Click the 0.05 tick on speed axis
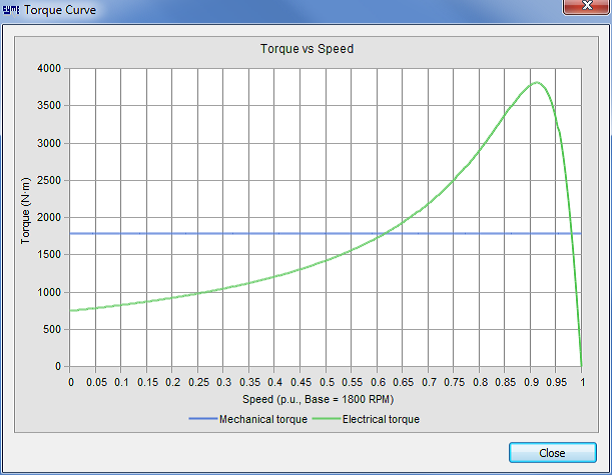This screenshot has width=612, height=475. click(x=96, y=382)
